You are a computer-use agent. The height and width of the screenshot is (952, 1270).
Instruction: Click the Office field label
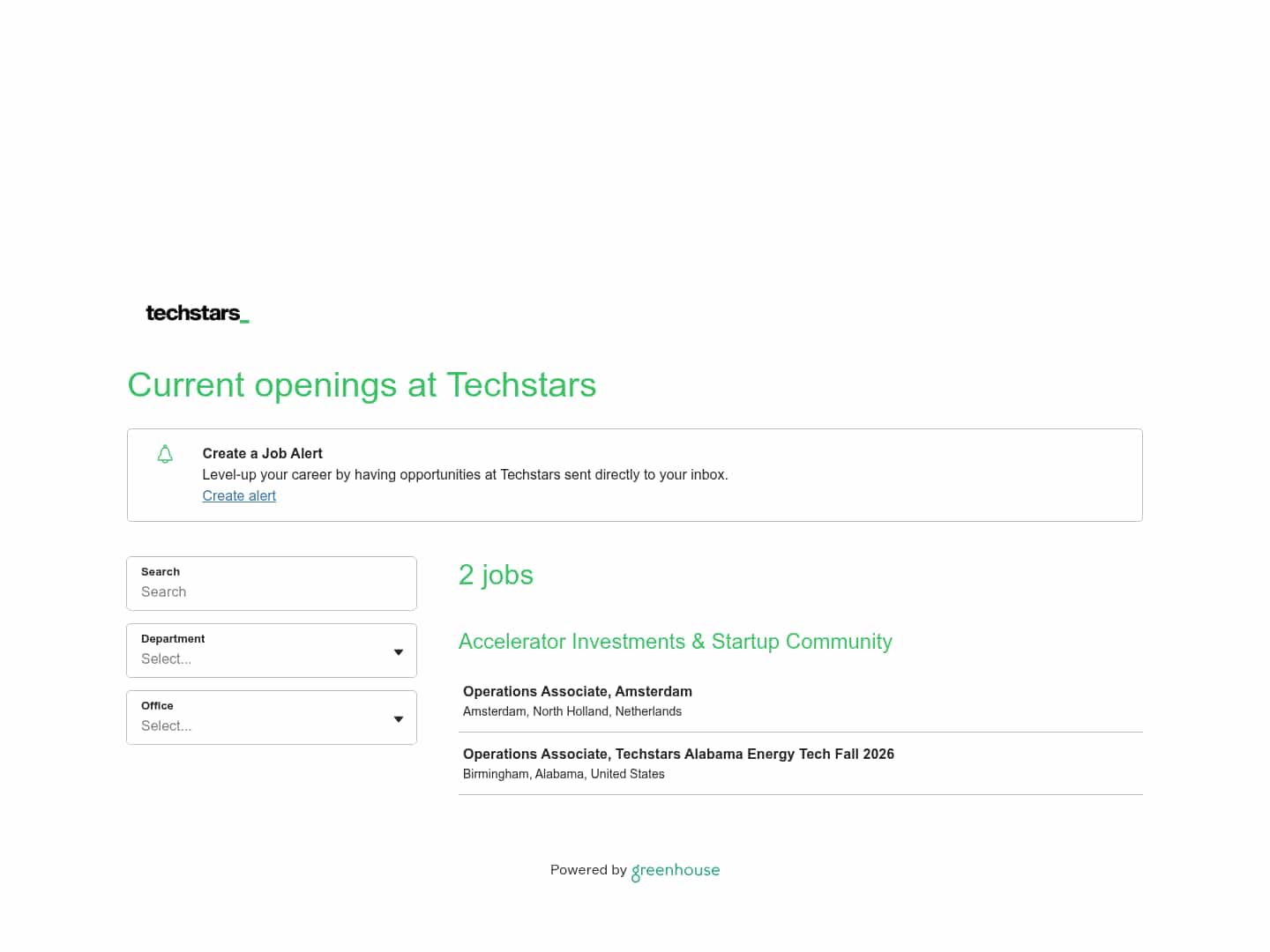point(157,705)
